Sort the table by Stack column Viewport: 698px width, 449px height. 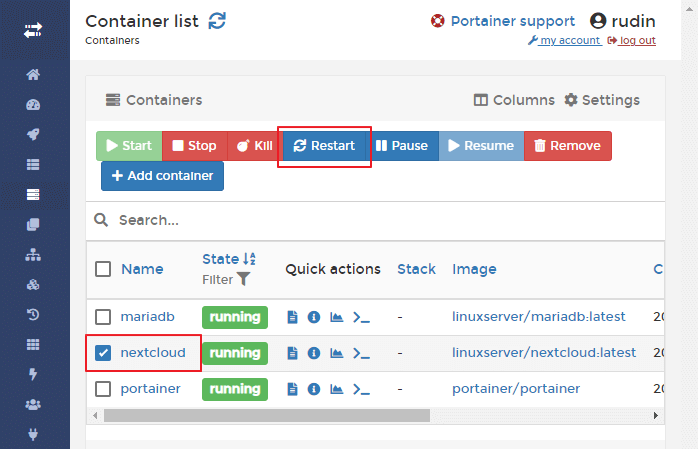click(416, 269)
